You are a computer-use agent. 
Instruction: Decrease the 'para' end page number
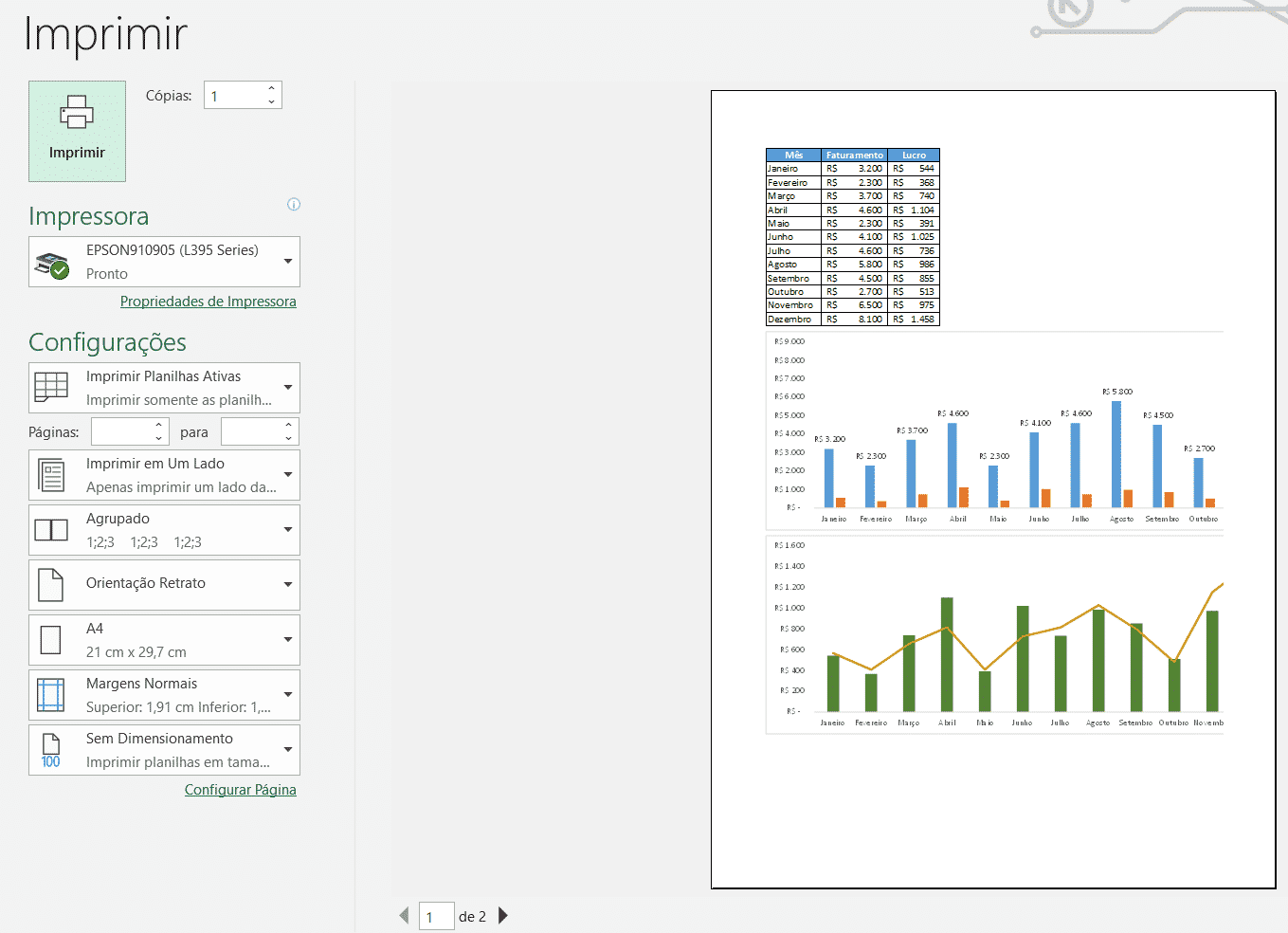(x=289, y=438)
